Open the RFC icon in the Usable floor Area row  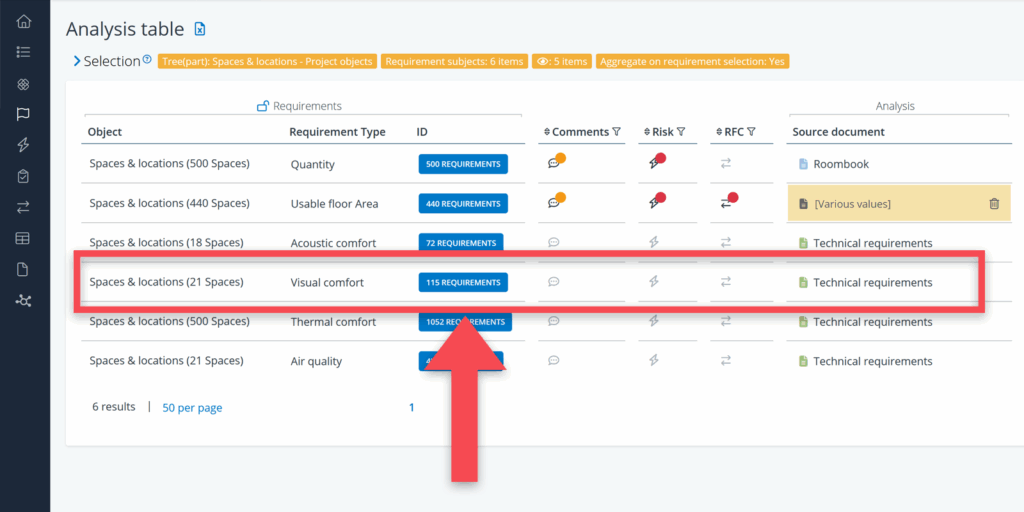point(727,203)
